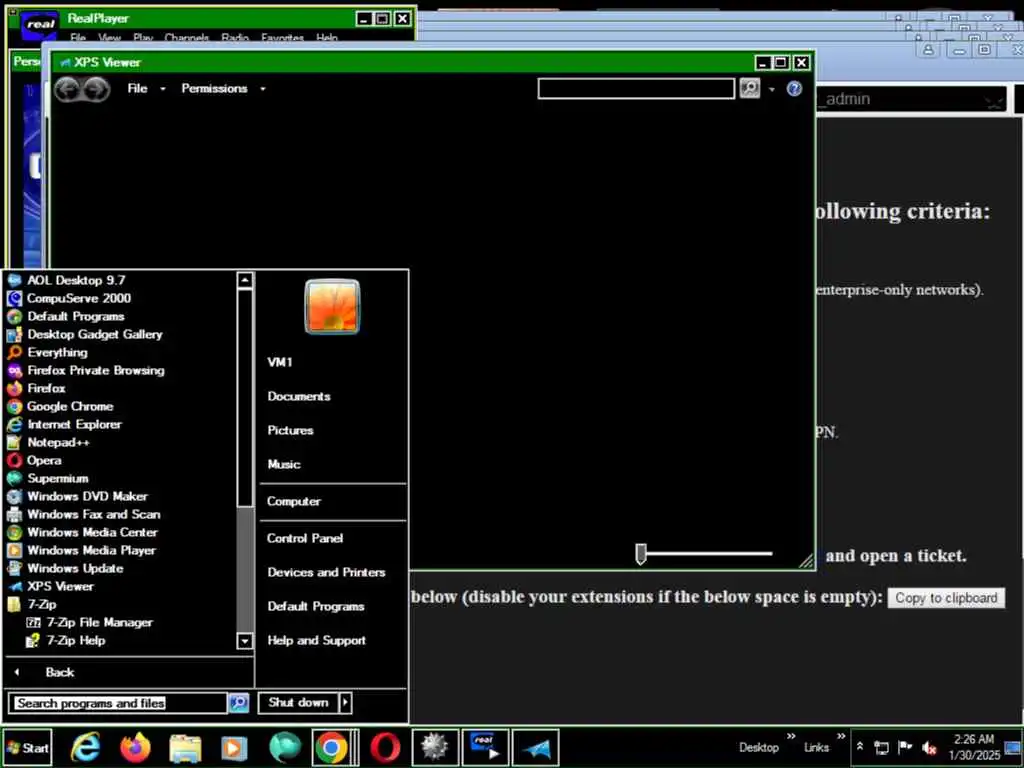Switch to RealPlayer taskbar button
The width and height of the screenshot is (1024, 768).
(485, 748)
